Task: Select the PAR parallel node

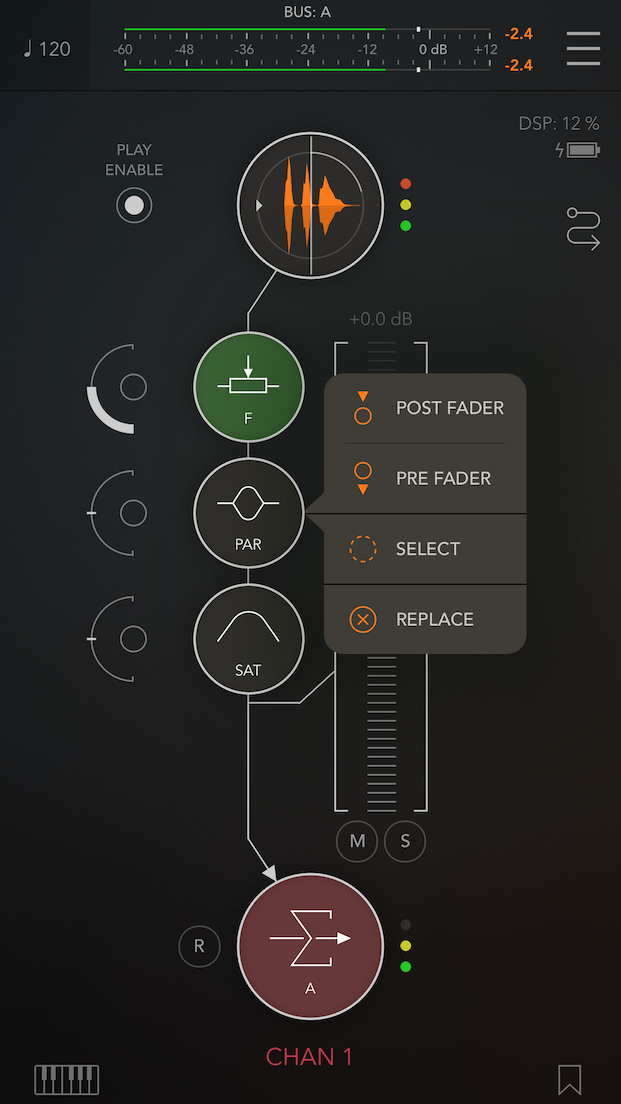Action: 249,513
